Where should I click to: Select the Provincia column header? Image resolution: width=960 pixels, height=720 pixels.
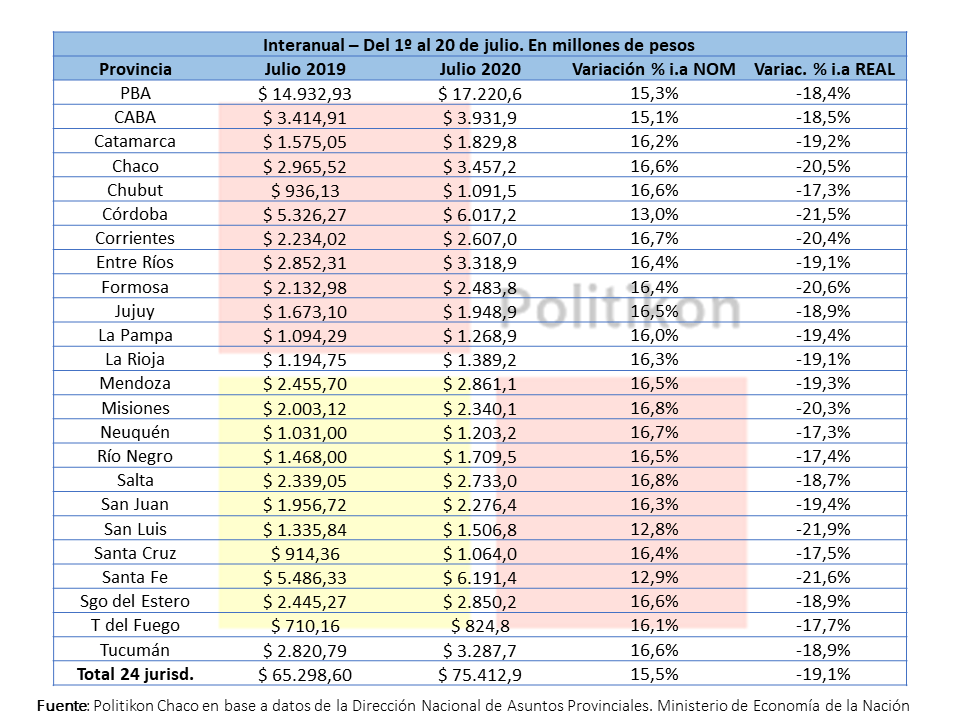tap(135, 69)
